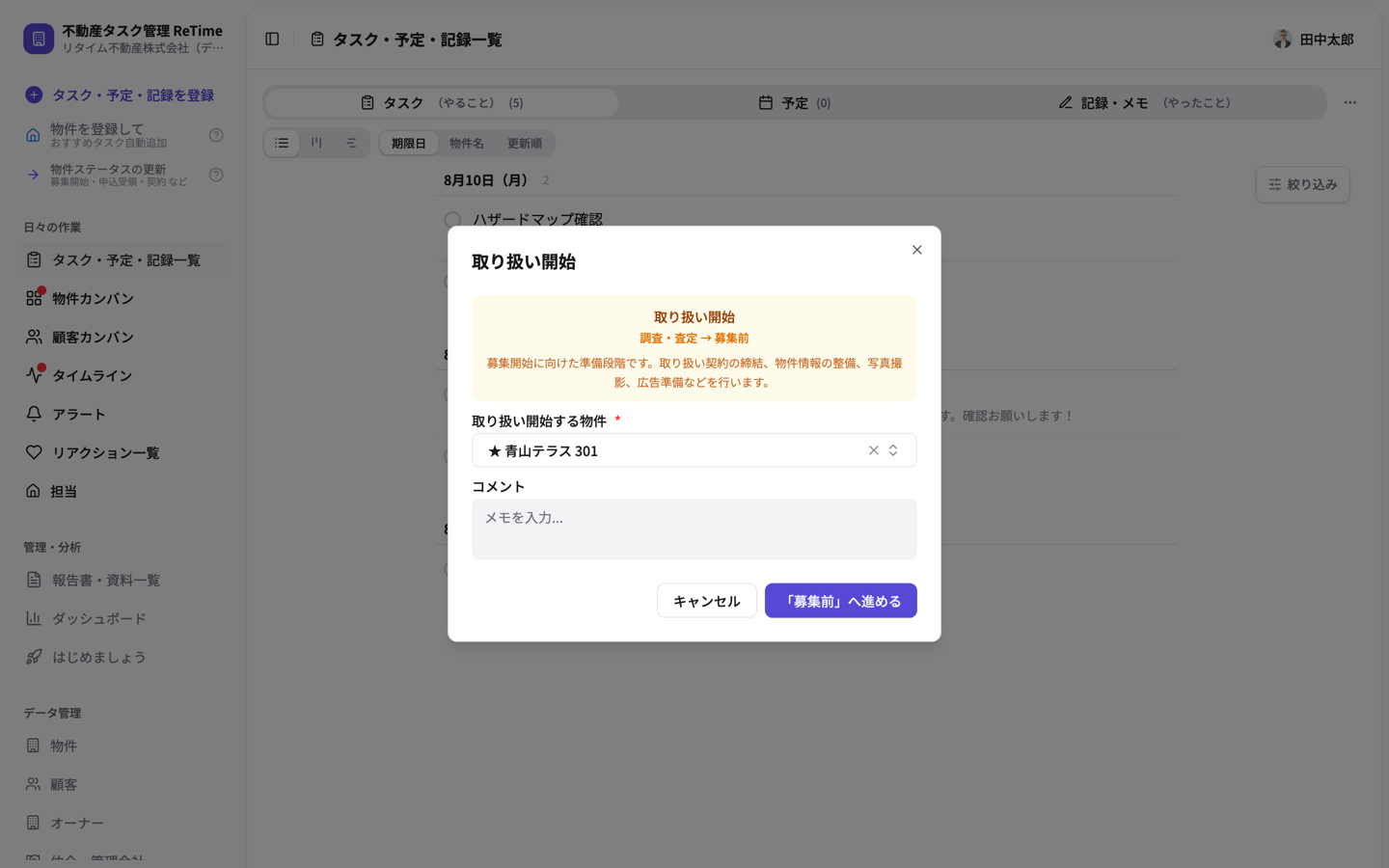This screenshot has height=868, width=1389.
Task: Open the property selection dropdown chevrons
Action: 893,450
